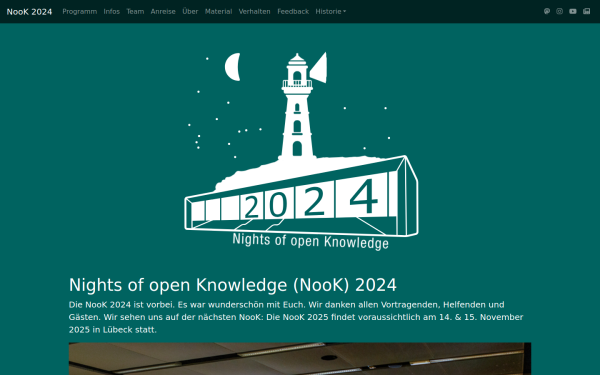Open the Mastodon social icon link
Viewport: 600px width, 375px height.
547,11
